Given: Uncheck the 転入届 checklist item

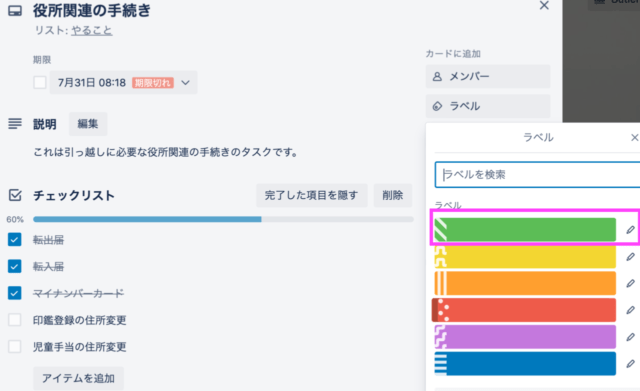Looking at the screenshot, I should coord(14,267).
